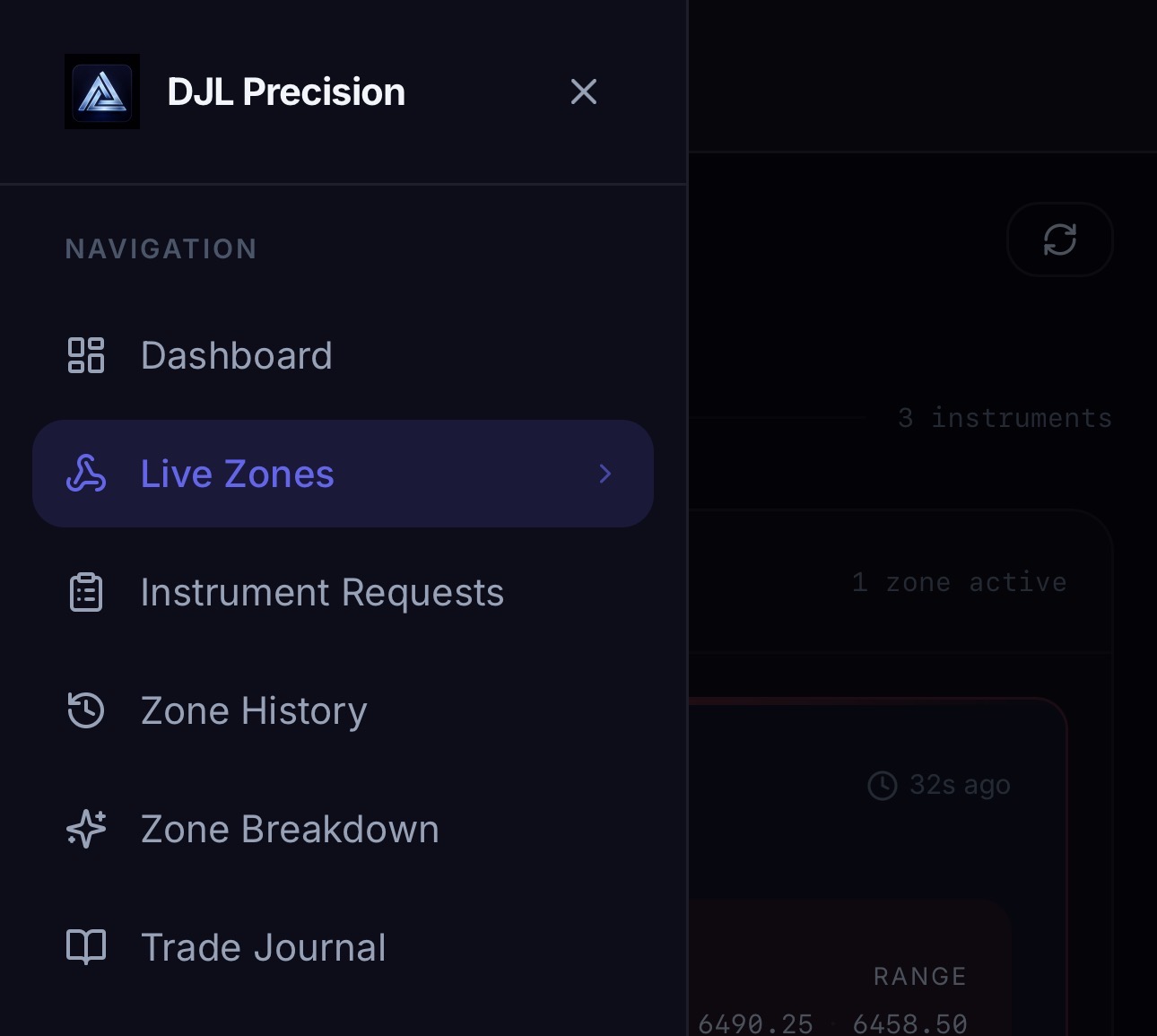Click the Zone History clock icon
The height and width of the screenshot is (1036, 1157).
[x=86, y=710]
